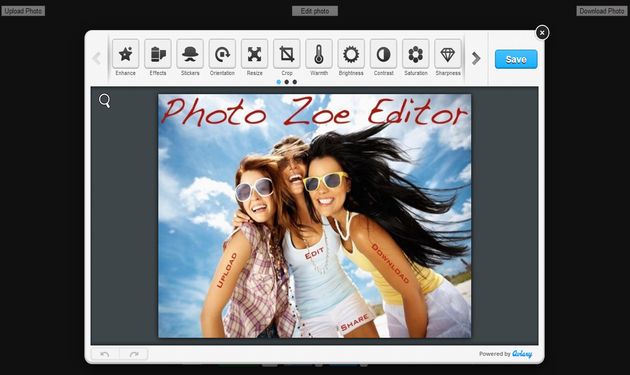This screenshot has width=630, height=375.
Task: Open the Stickers tool
Action: tap(190, 54)
